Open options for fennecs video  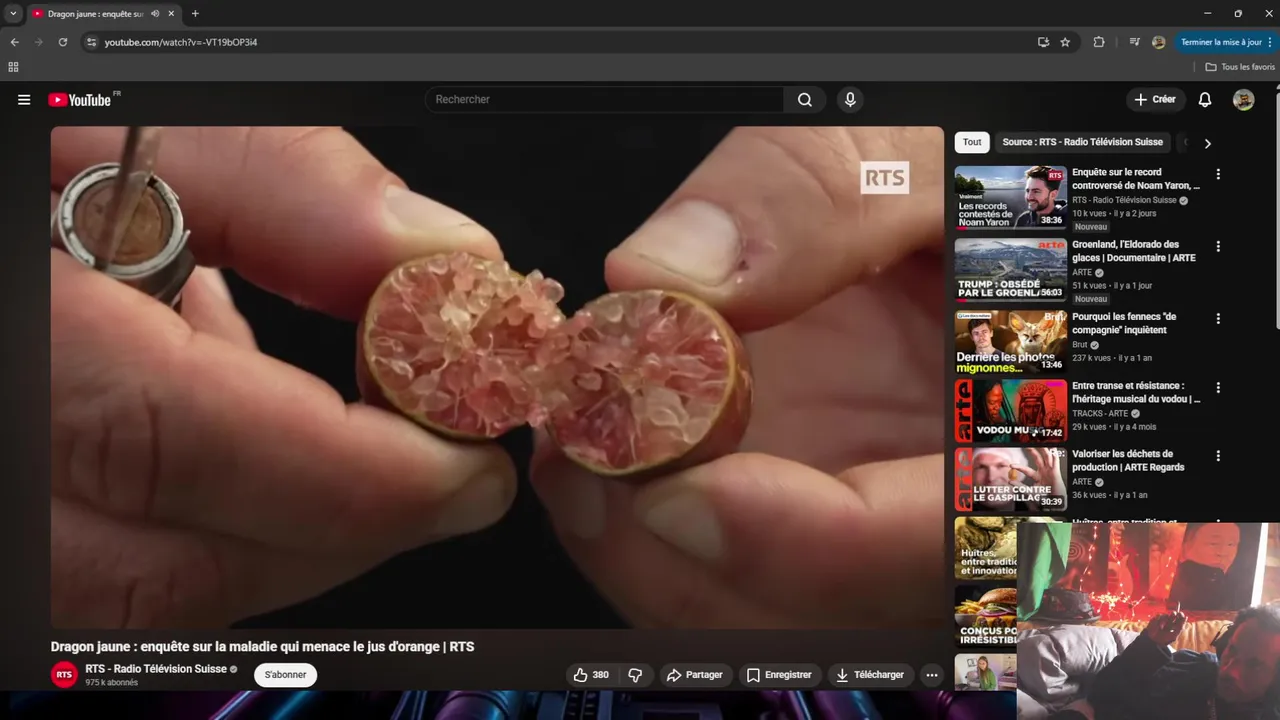tap(1218, 318)
